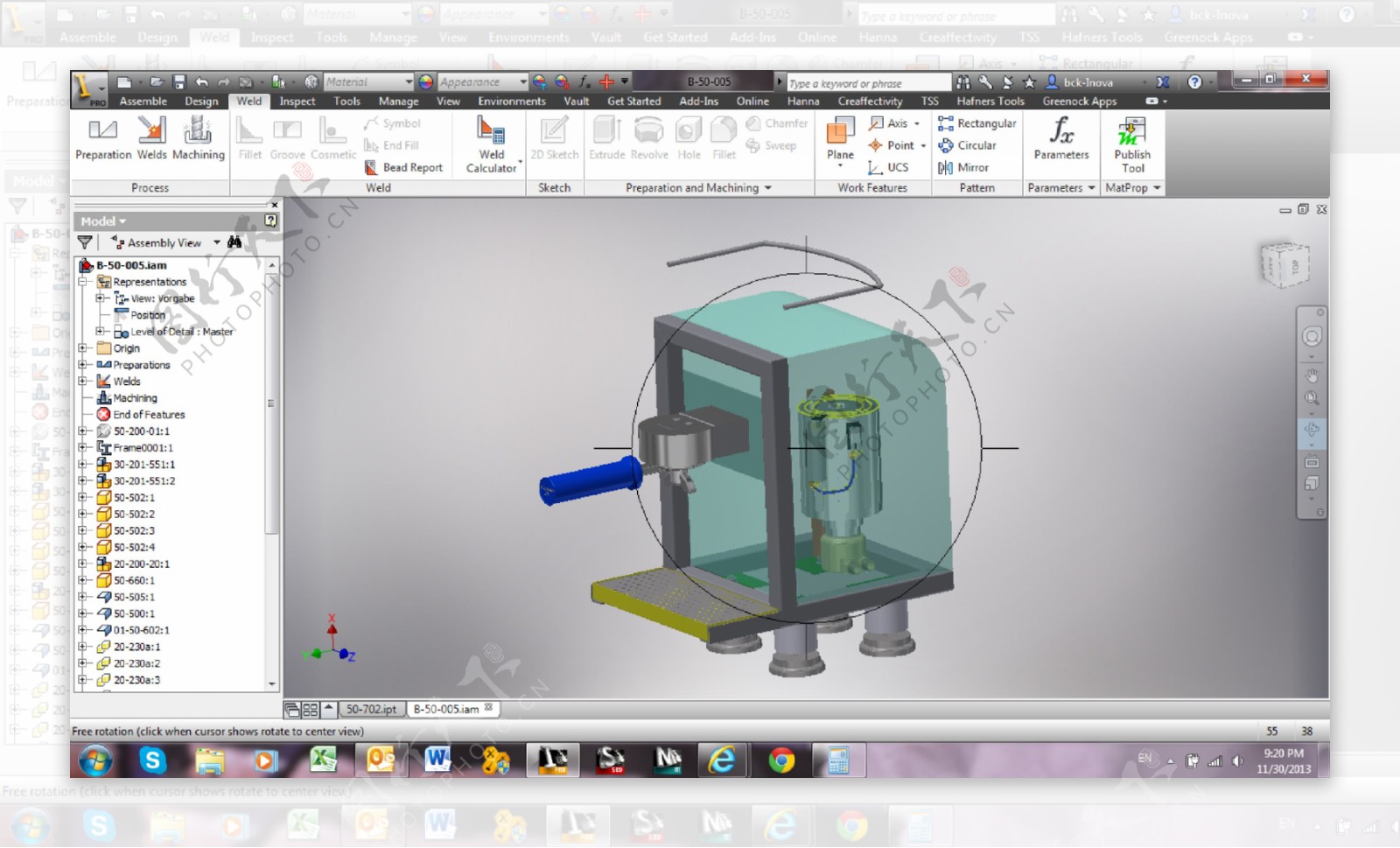The width and height of the screenshot is (1400, 848).
Task: Open the help question mark icon
Action: 1194,82
